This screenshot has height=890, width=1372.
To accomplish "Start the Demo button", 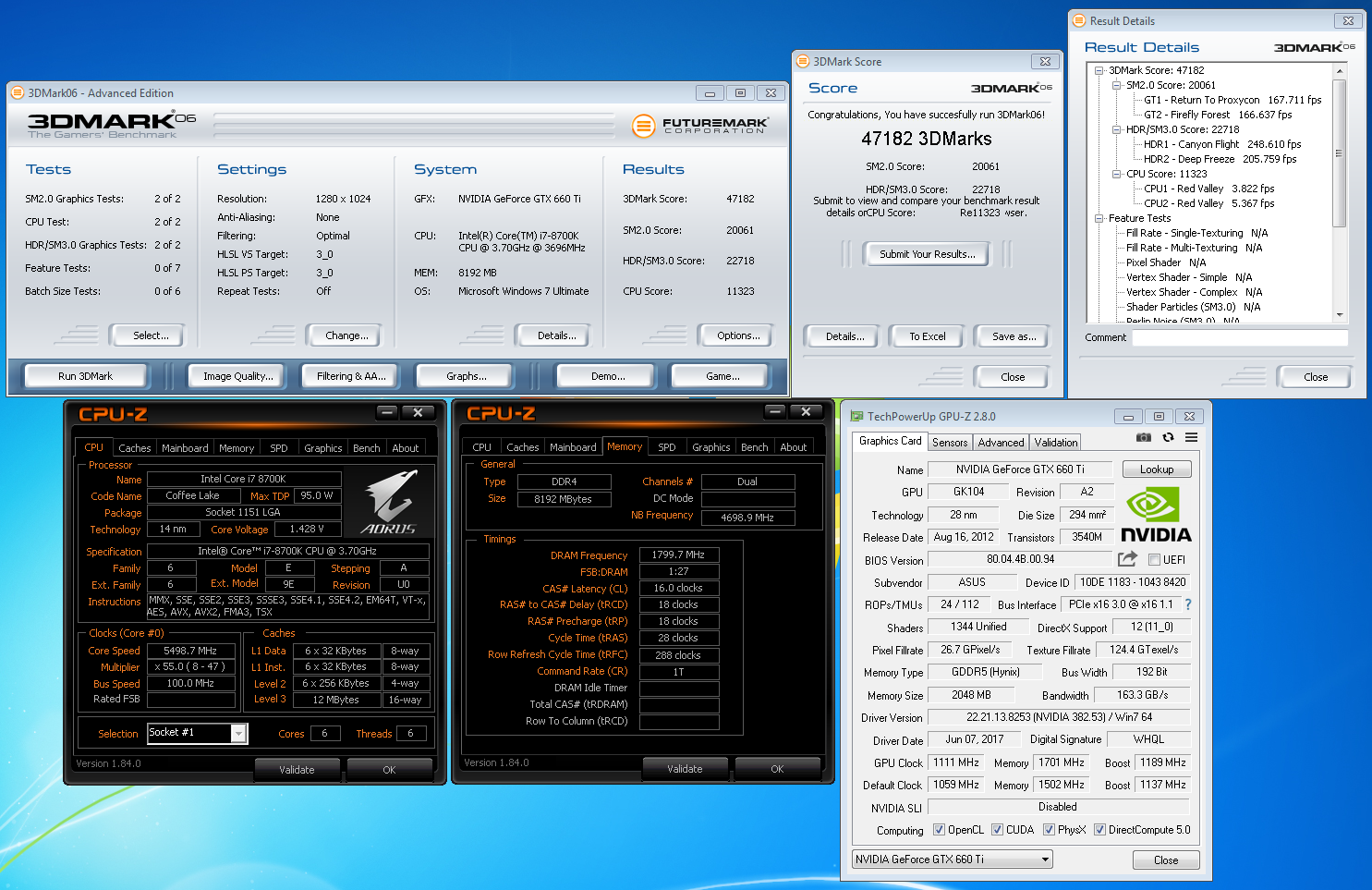I will (608, 376).
